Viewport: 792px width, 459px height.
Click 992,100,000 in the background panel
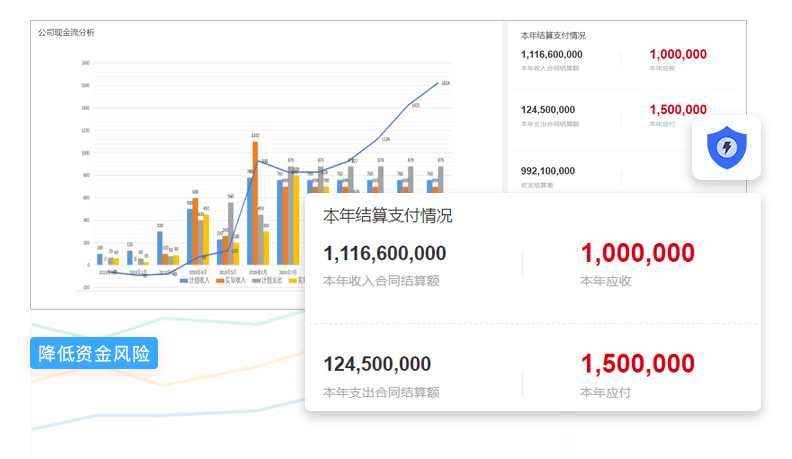coord(547,171)
